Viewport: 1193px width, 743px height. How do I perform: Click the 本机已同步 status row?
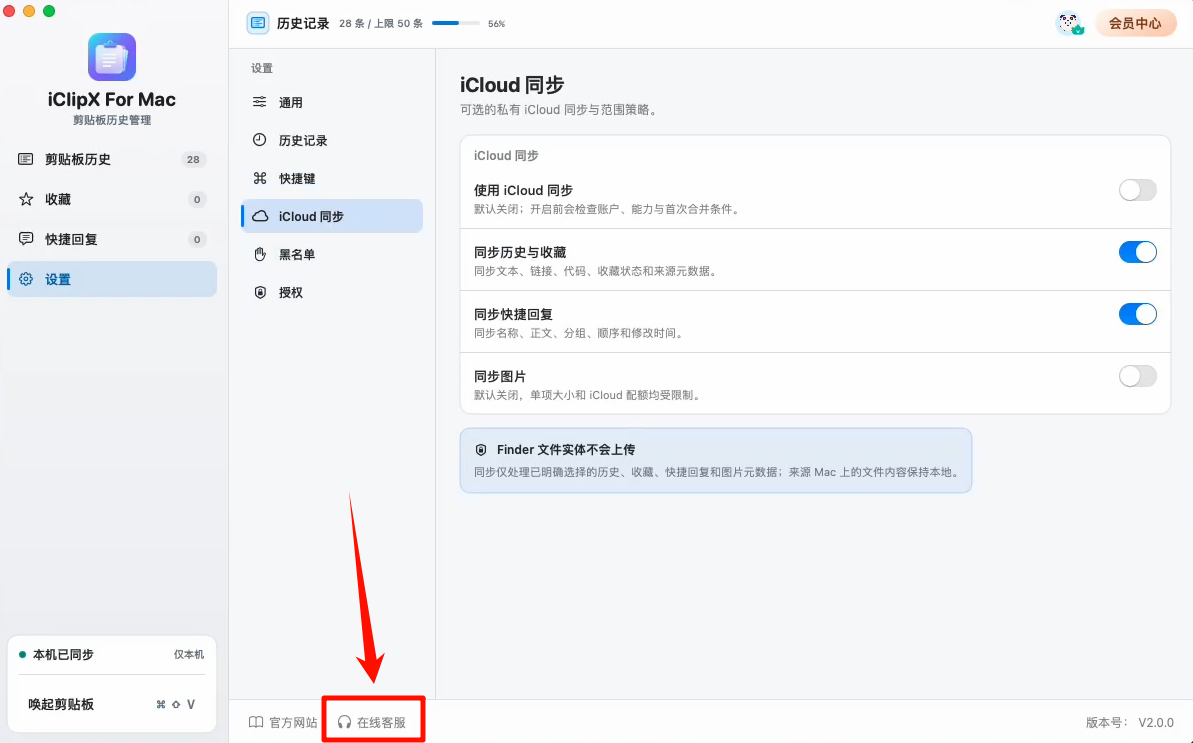coord(112,654)
